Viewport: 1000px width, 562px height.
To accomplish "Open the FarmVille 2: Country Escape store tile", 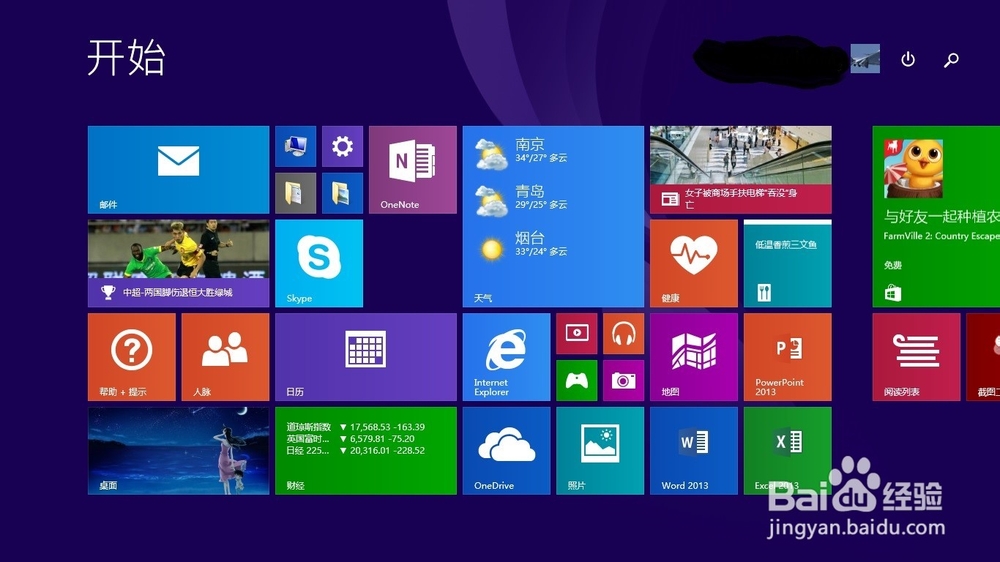I will click(x=936, y=216).
